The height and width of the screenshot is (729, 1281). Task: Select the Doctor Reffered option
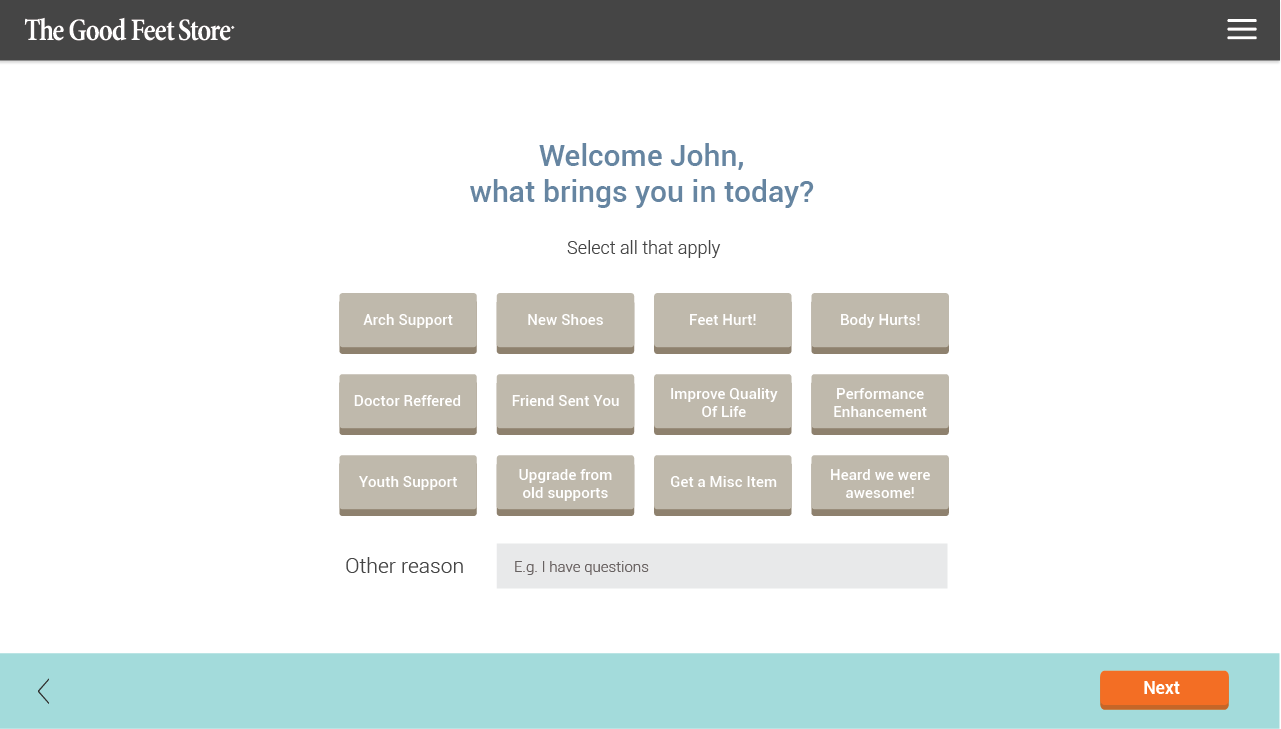(408, 402)
